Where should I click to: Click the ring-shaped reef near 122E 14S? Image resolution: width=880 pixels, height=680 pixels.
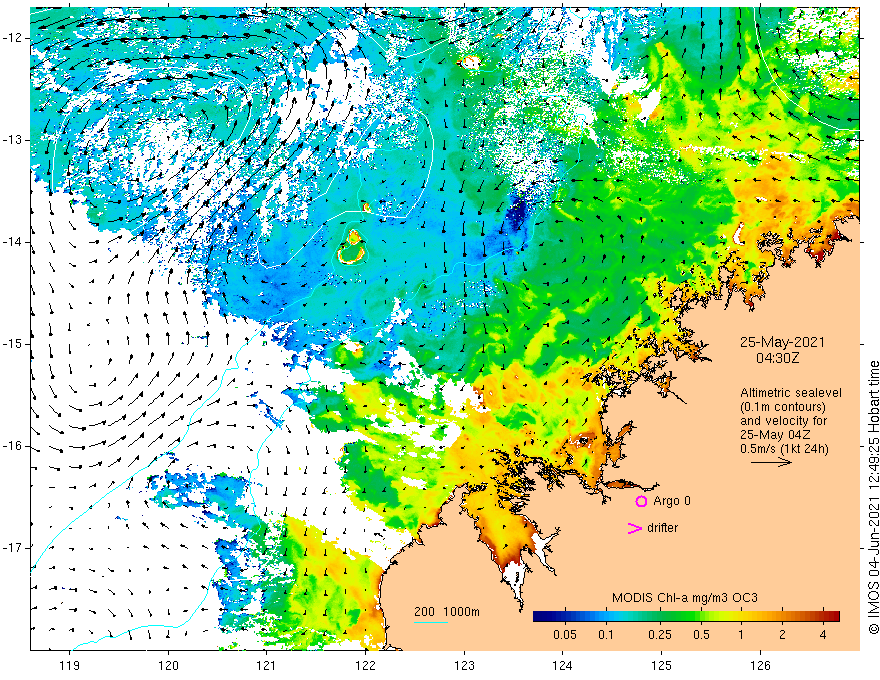[x=352, y=247]
